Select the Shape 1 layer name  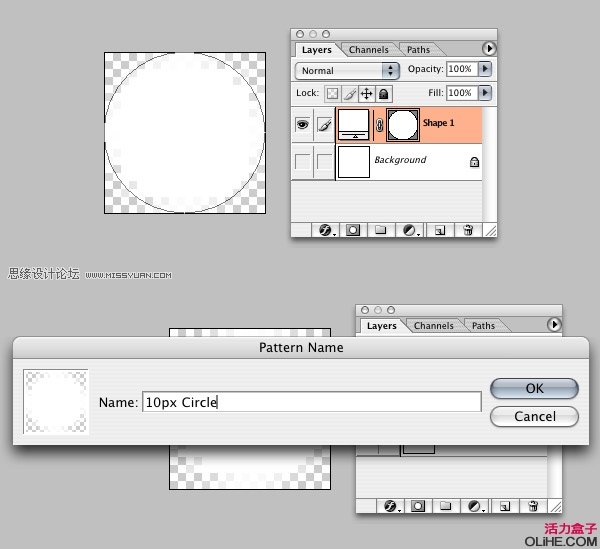[438, 123]
